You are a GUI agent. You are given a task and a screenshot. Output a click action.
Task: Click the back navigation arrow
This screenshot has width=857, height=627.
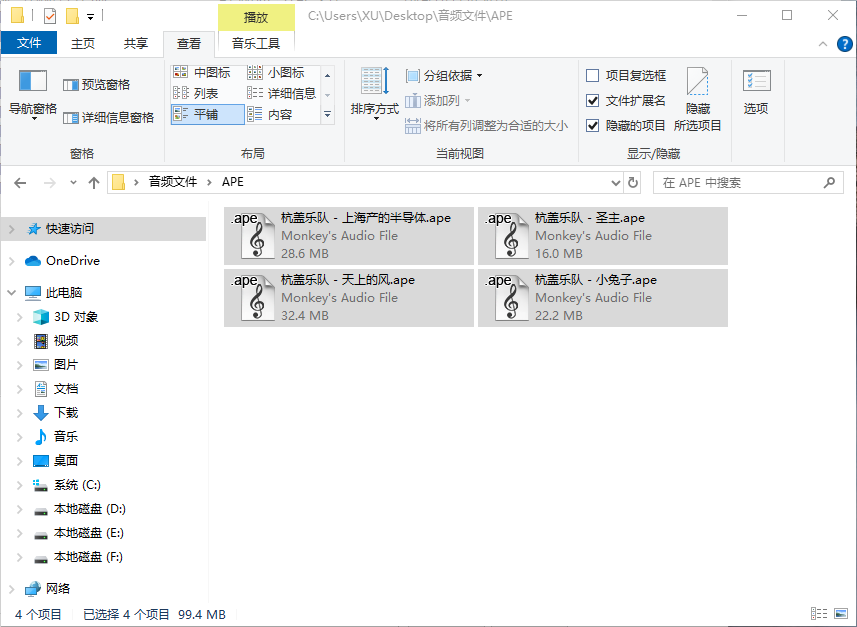coord(20,181)
